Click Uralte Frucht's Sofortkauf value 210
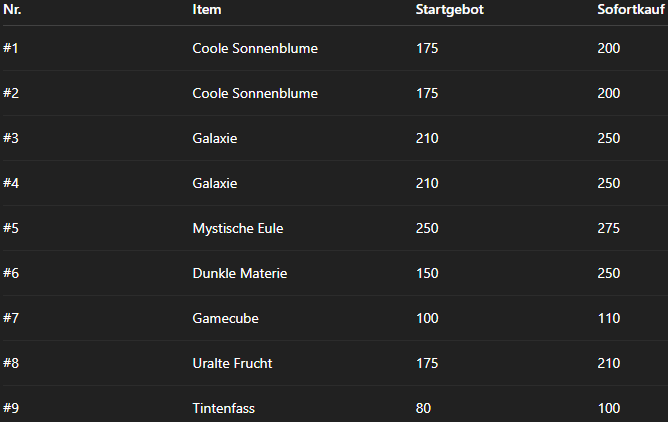The width and height of the screenshot is (668, 422). (x=608, y=363)
